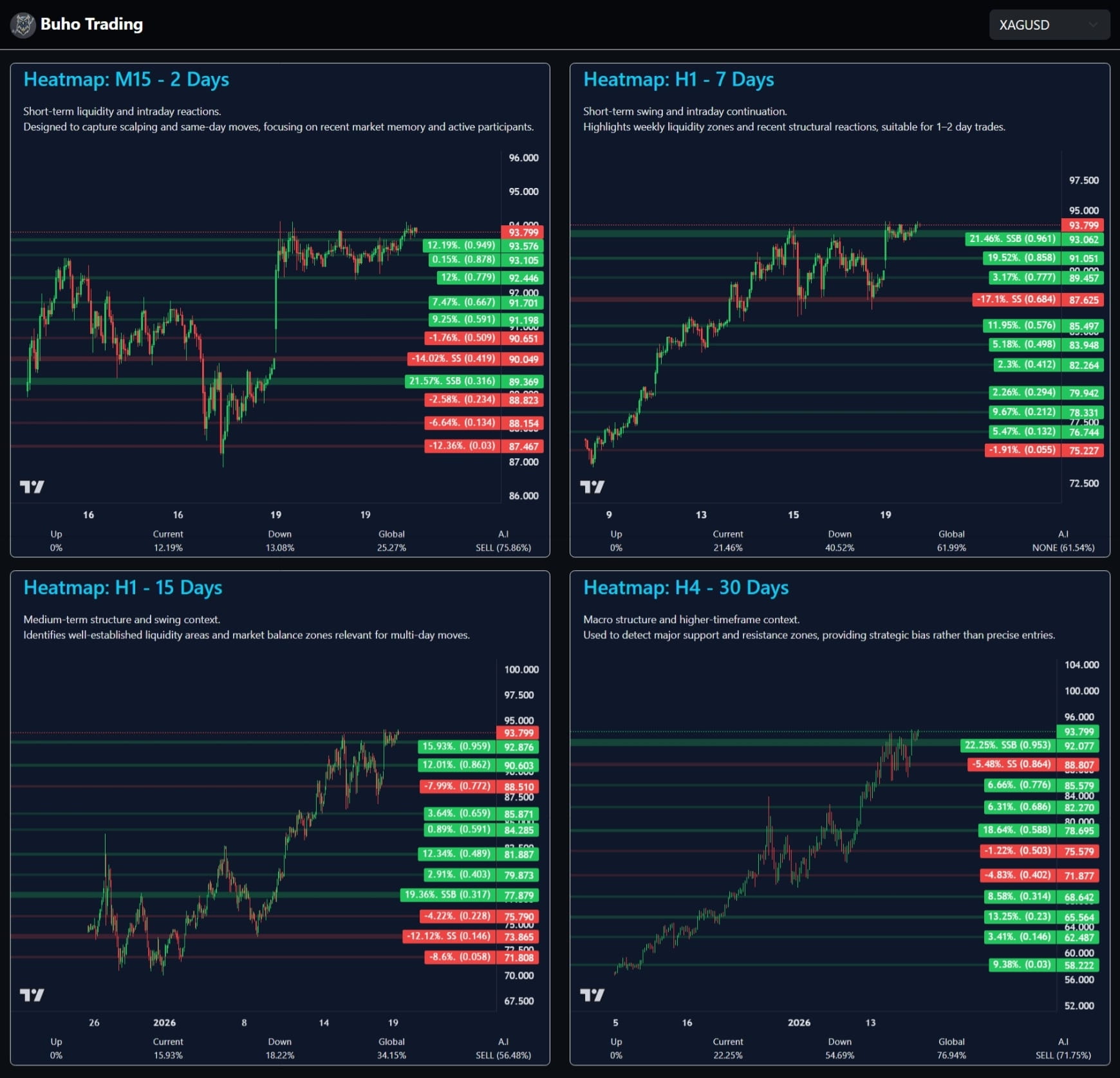Click TradingView logo in H1 7 Days chart

592,487
